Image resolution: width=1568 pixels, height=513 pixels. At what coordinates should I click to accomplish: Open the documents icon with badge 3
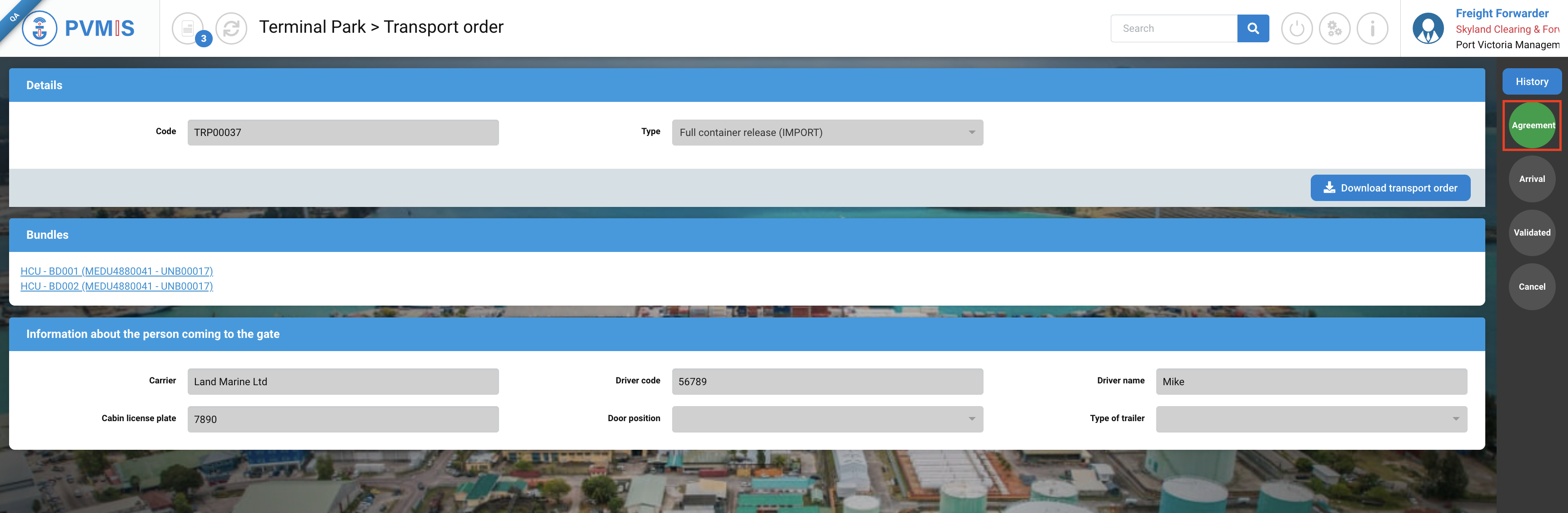pos(188,28)
